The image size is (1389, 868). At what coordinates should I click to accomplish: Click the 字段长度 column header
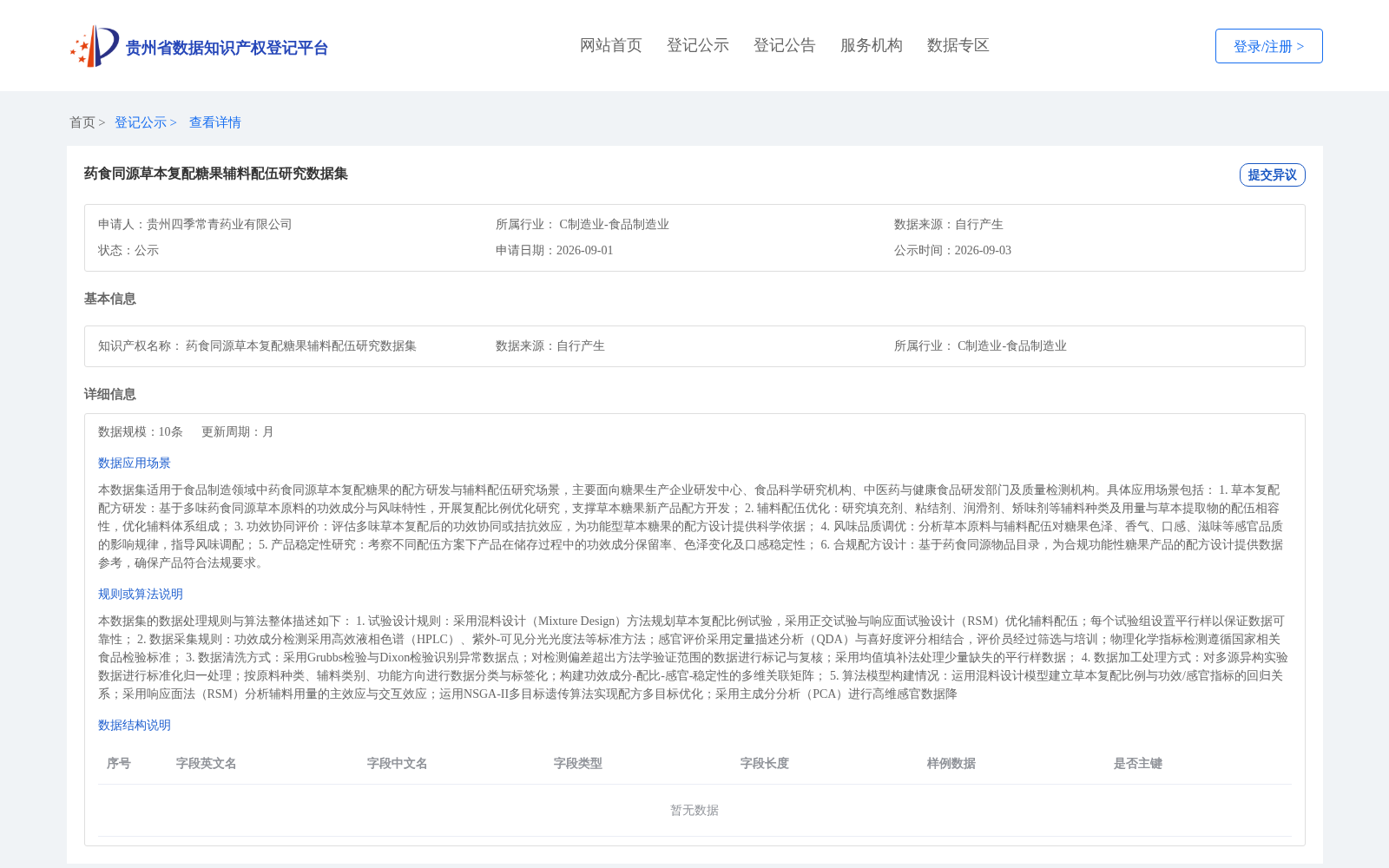[765, 763]
